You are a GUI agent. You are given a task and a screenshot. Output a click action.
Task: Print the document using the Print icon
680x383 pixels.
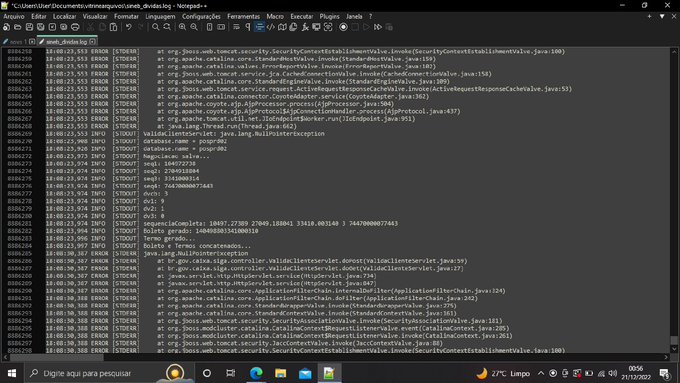pos(75,27)
